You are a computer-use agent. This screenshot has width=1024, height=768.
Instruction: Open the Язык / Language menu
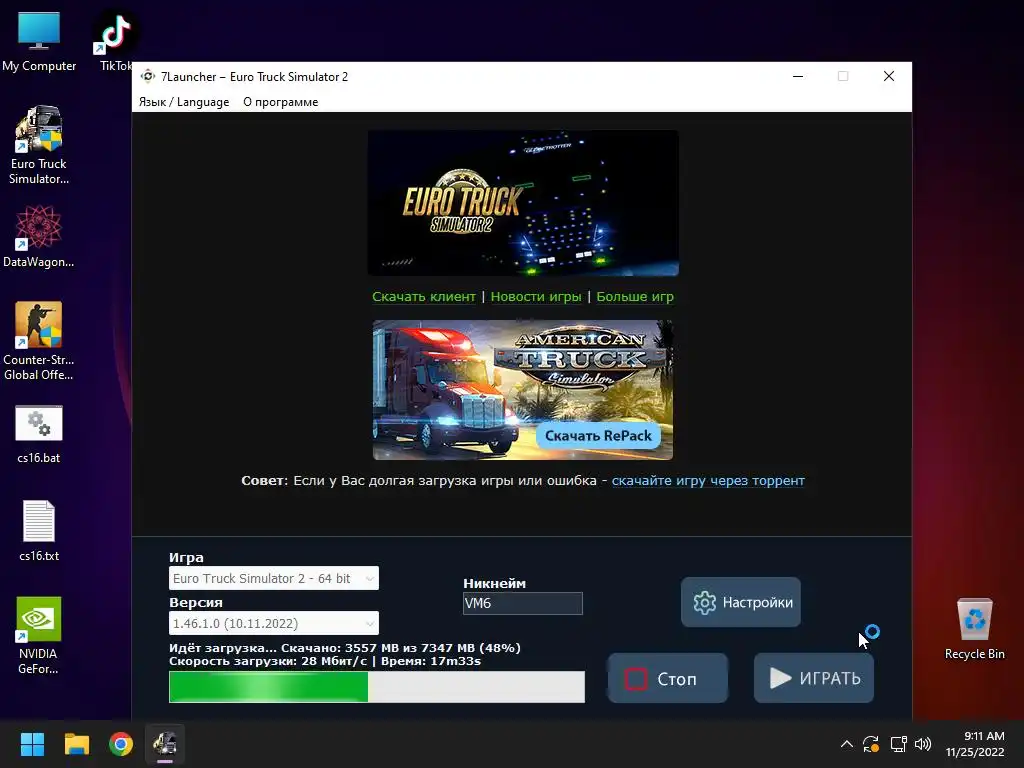pos(184,102)
